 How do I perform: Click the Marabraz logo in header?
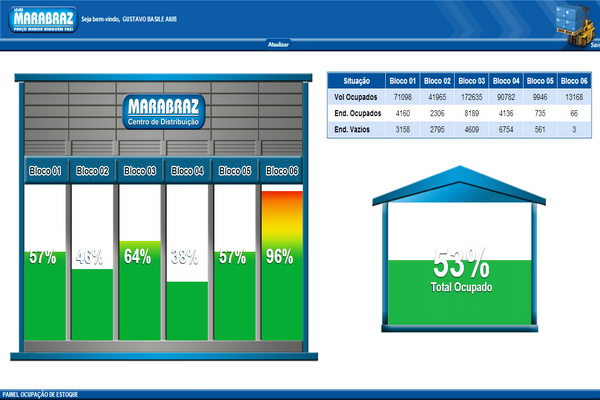click(x=43, y=20)
